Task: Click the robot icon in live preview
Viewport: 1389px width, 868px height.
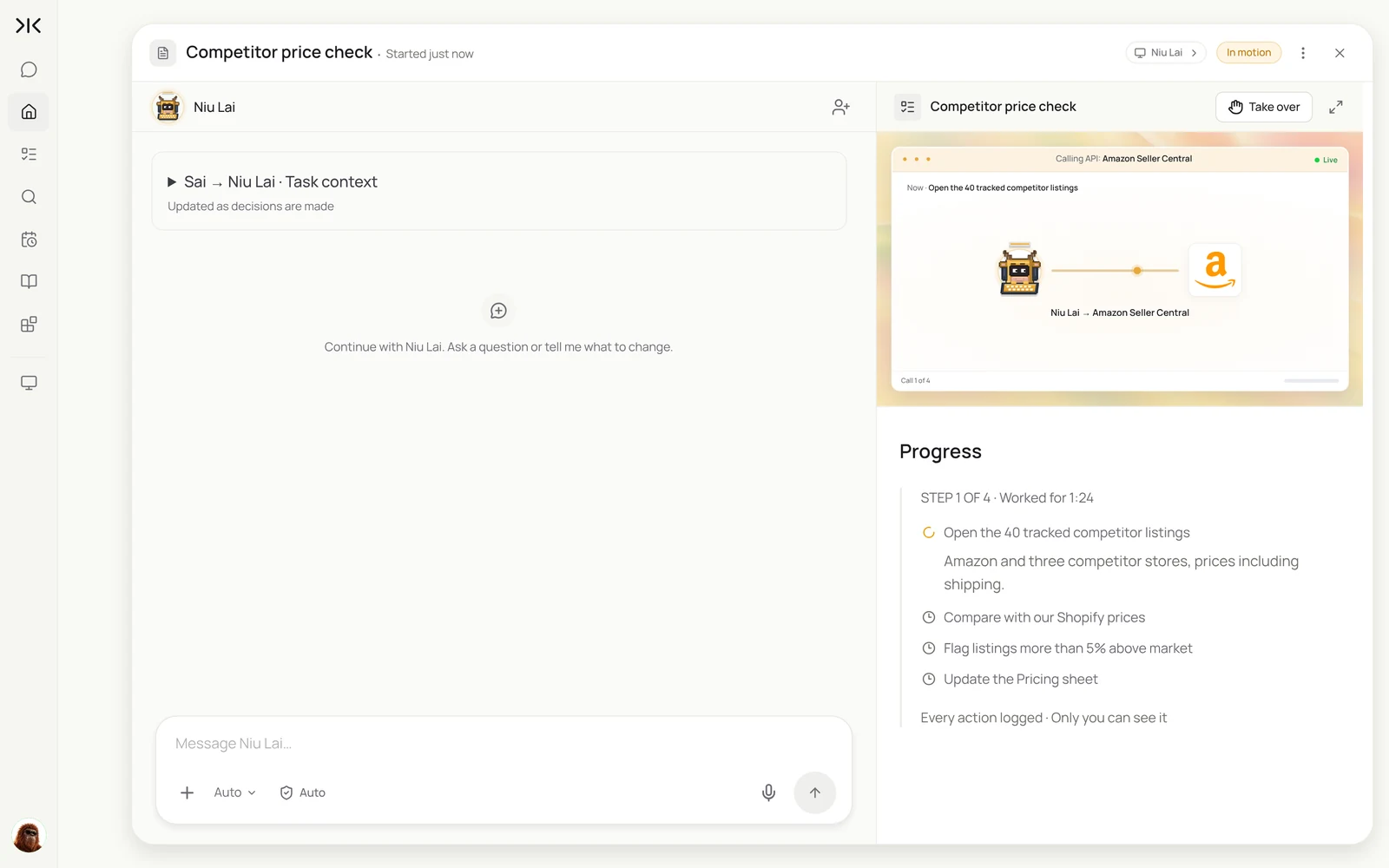Action: coord(1019,270)
